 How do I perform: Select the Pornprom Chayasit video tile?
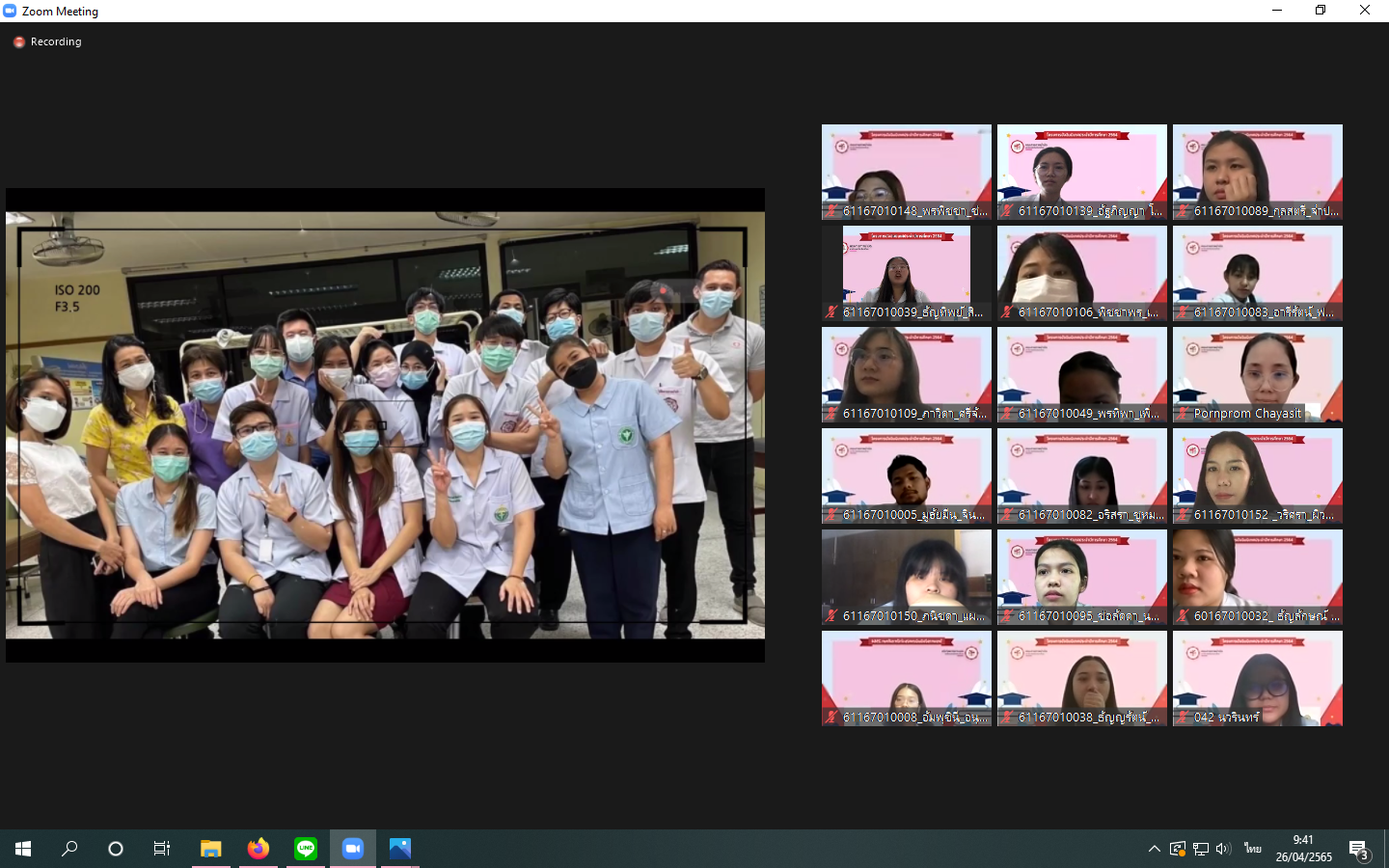coord(1257,374)
